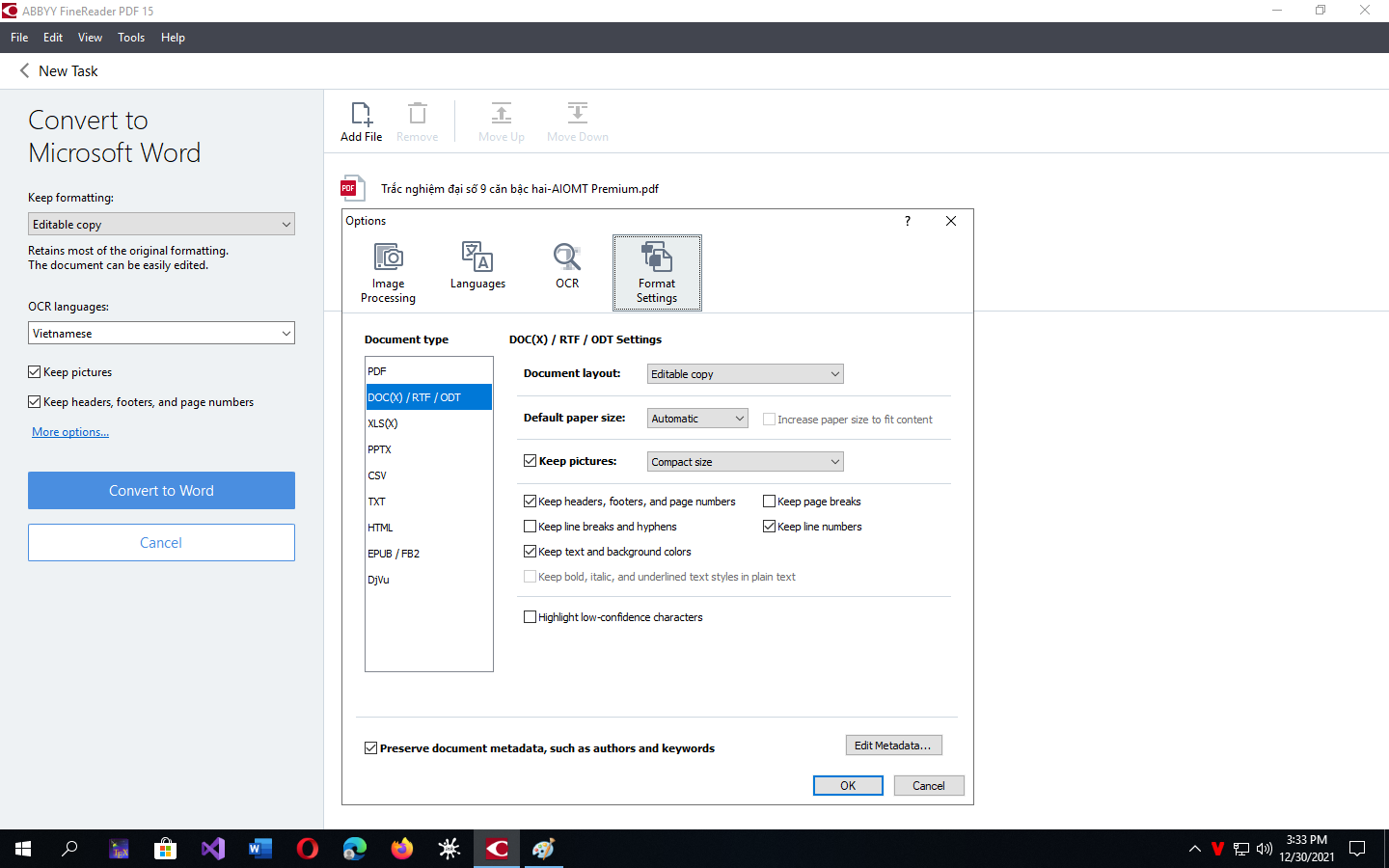Enable Highlight low-confidence characters
This screenshot has height=868, width=1389.
coord(530,617)
